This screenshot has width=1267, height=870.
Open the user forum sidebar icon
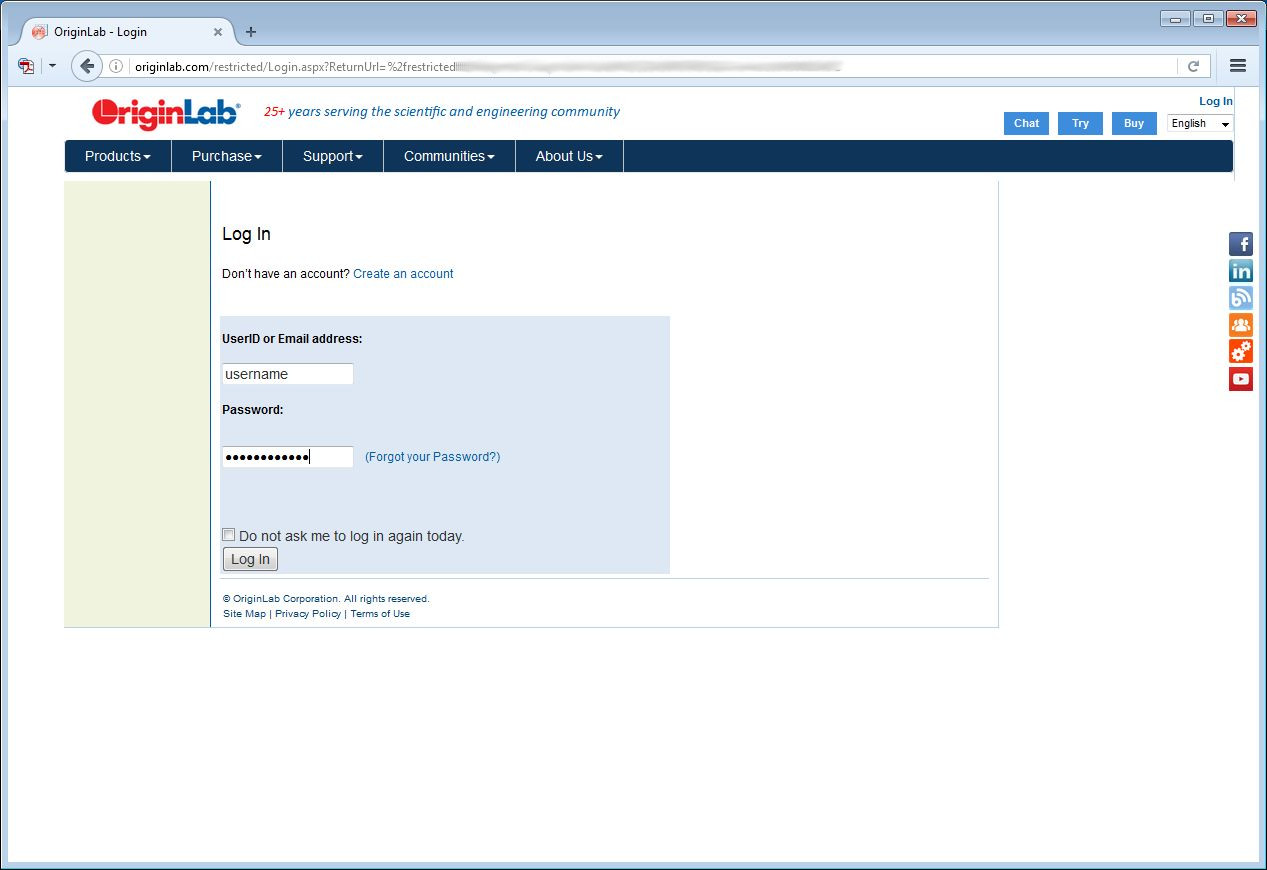pyautogui.click(x=1240, y=325)
